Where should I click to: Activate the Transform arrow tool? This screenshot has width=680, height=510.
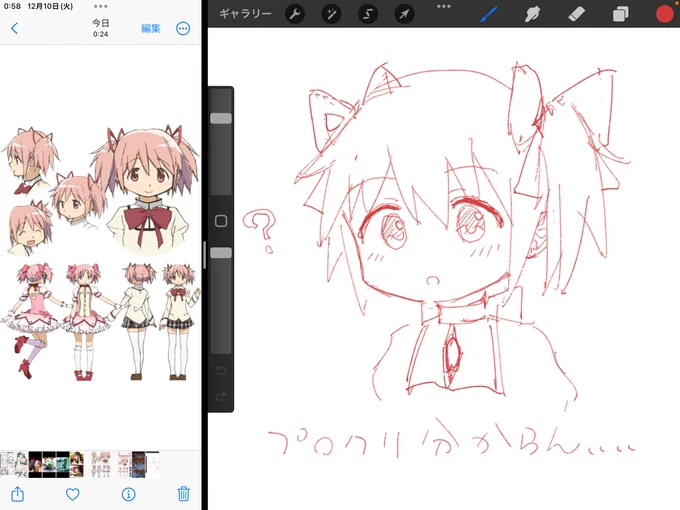tap(404, 14)
